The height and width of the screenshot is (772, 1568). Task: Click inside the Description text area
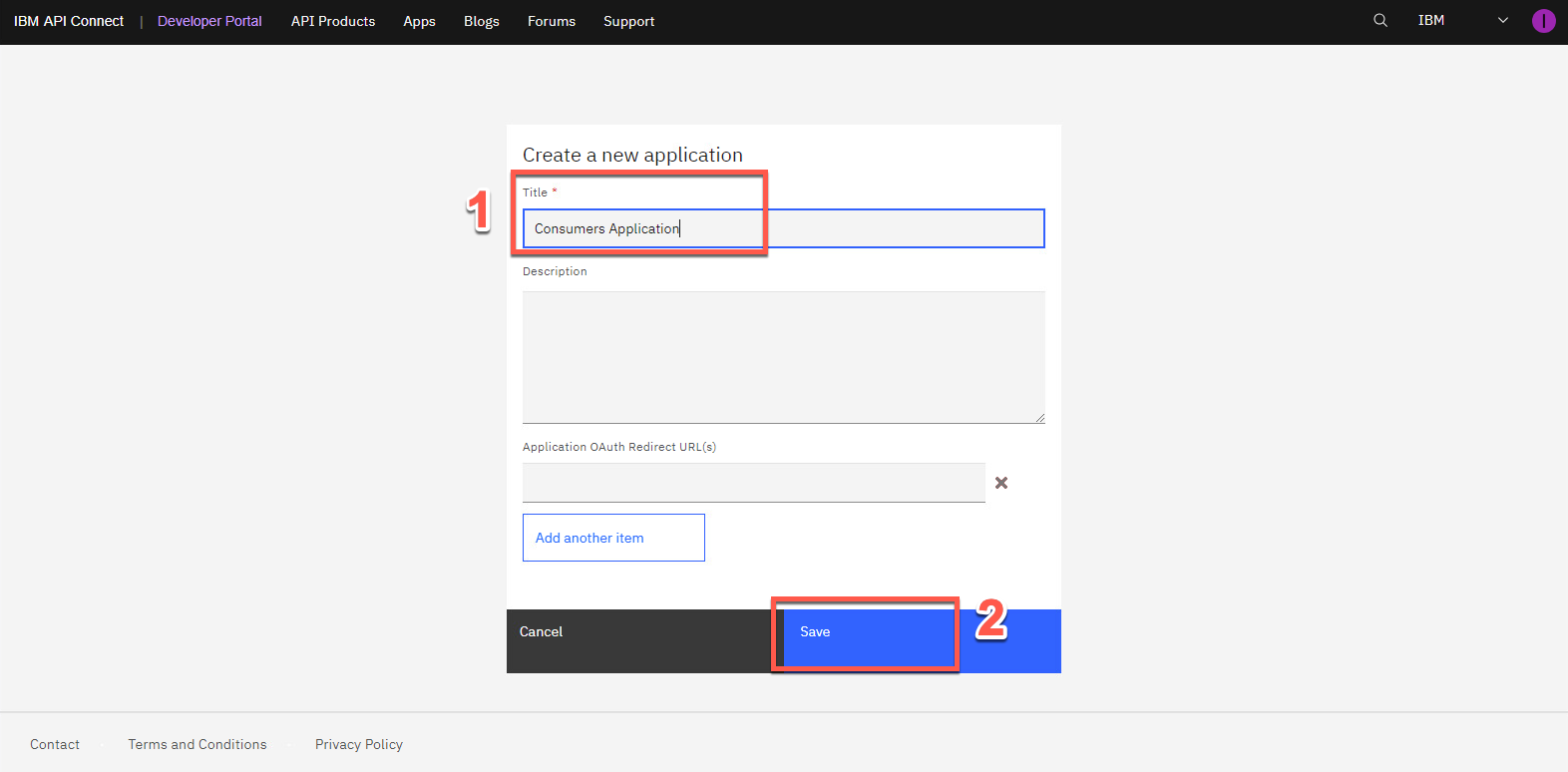pos(783,357)
